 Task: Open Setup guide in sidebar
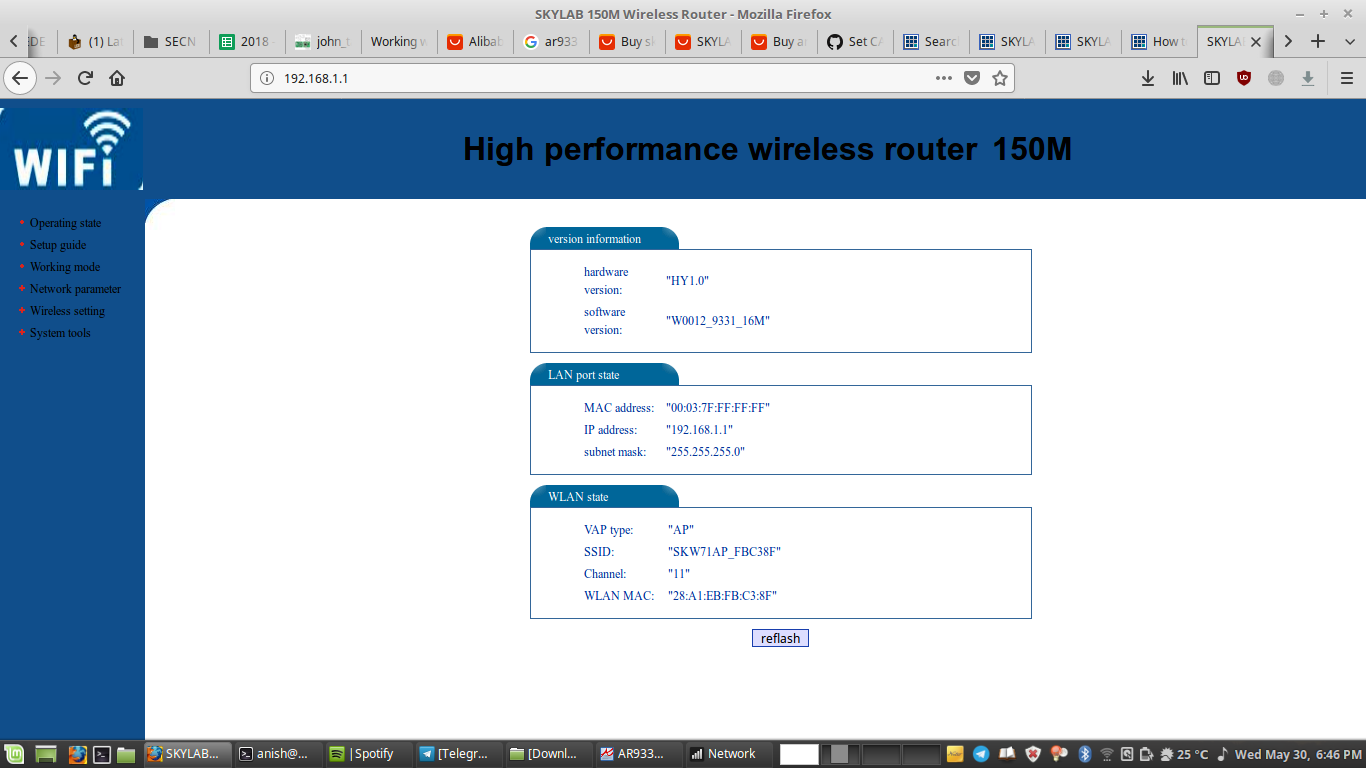point(58,245)
